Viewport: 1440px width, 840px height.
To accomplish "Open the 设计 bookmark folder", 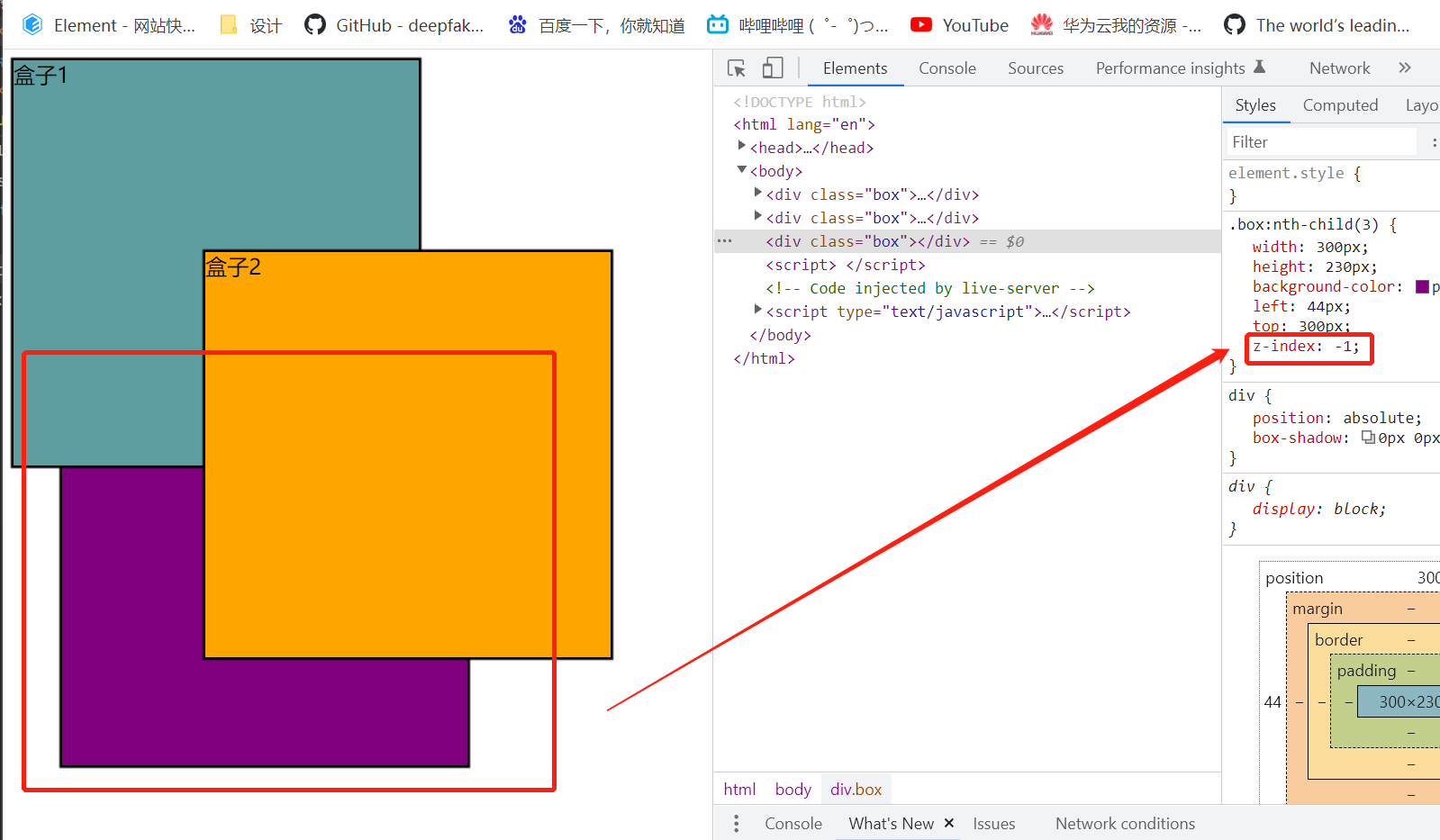I will point(252,25).
